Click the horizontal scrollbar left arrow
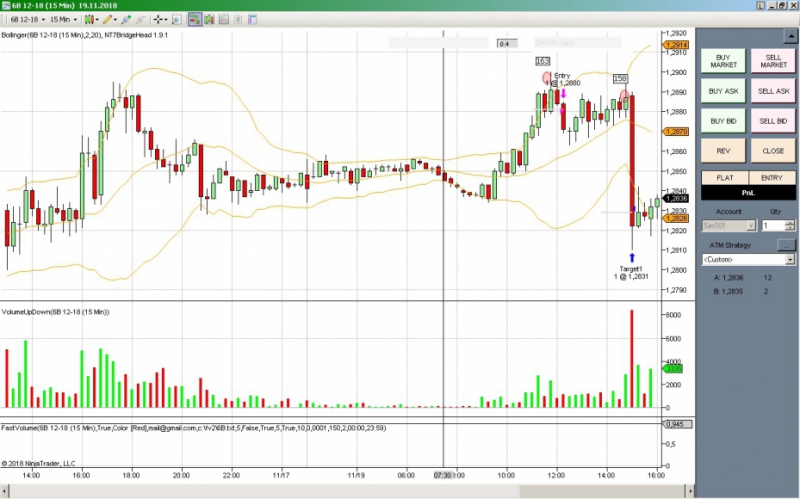This screenshot has height=499, width=800. click(x=5, y=491)
